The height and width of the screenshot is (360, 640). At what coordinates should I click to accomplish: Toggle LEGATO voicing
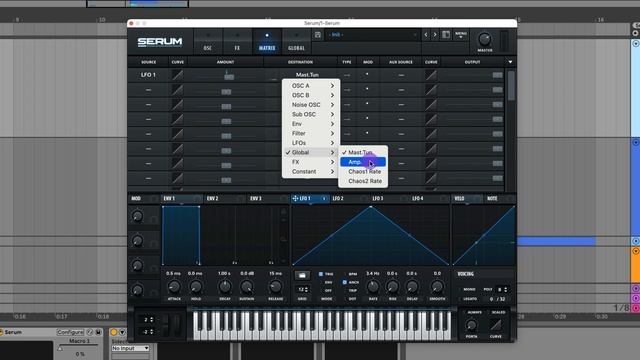pos(470,299)
